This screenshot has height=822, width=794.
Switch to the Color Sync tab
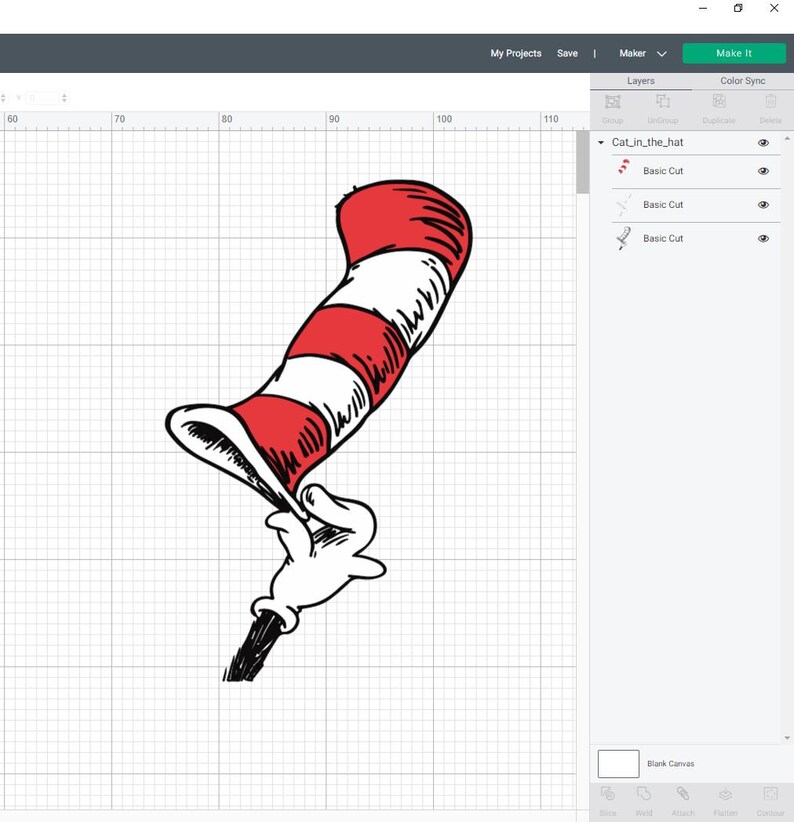tap(742, 81)
